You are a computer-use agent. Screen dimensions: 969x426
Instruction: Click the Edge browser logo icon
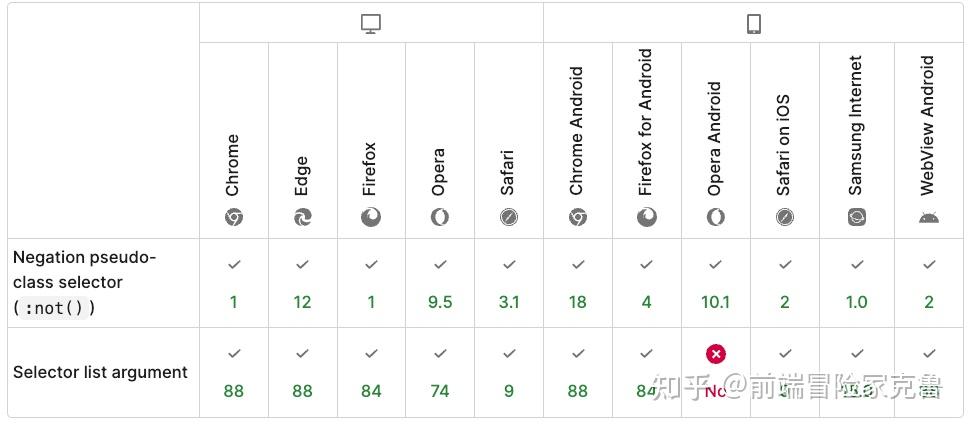coord(302,217)
